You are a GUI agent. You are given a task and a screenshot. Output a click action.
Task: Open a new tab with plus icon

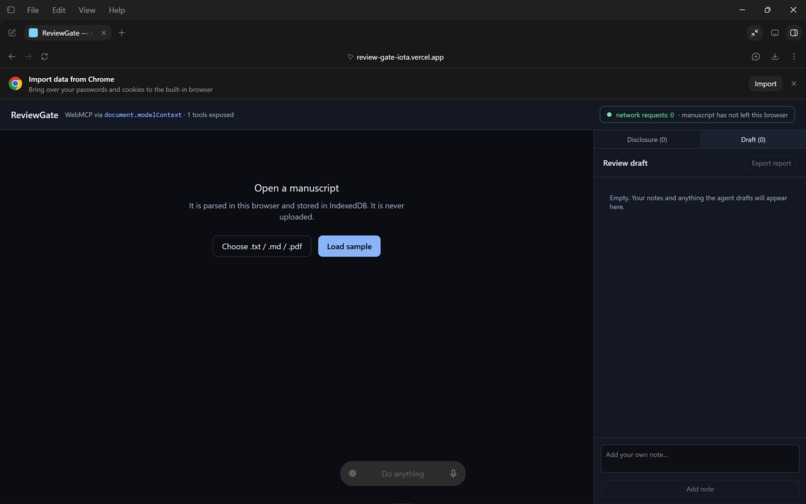(x=121, y=33)
